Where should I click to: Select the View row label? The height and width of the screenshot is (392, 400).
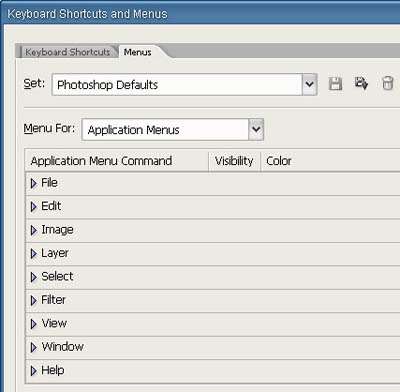[54, 323]
